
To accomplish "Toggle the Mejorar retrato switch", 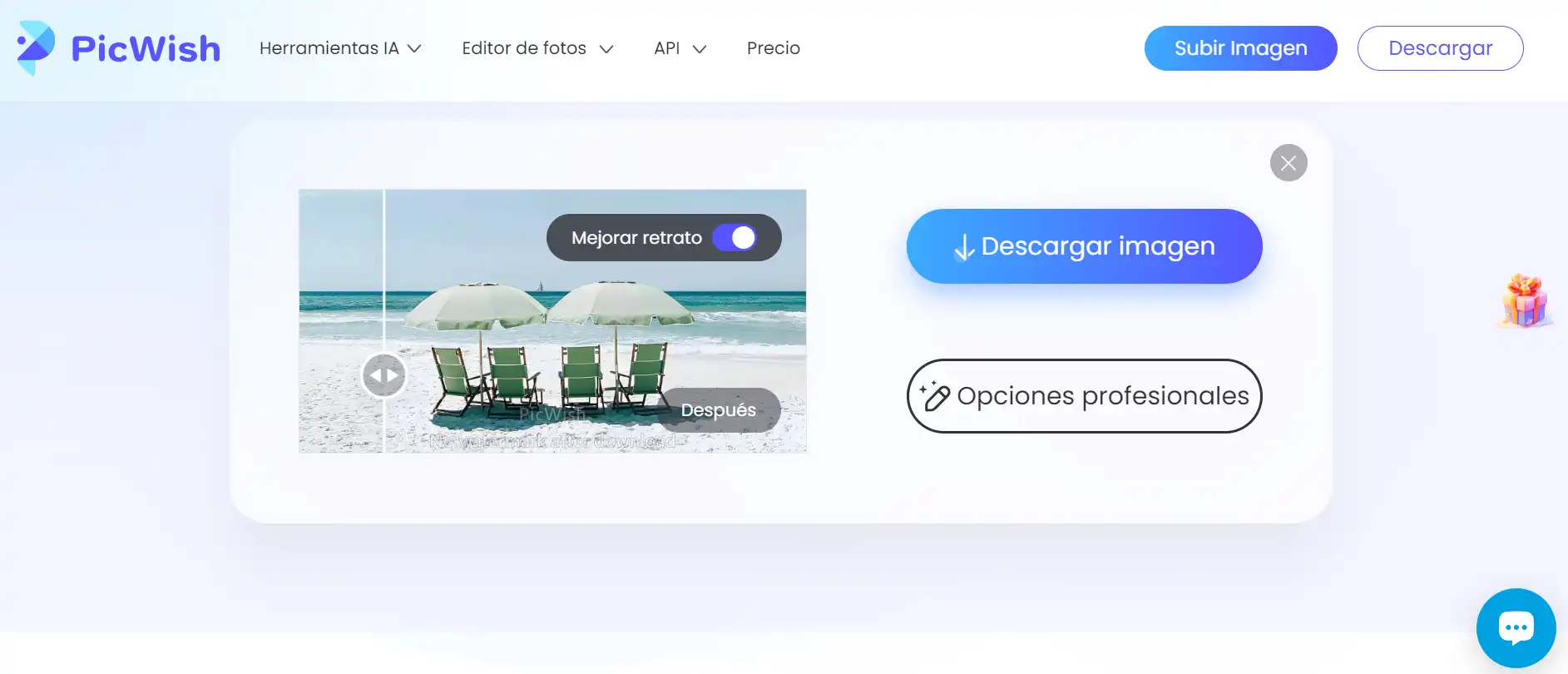I will pyautogui.click(x=735, y=238).
